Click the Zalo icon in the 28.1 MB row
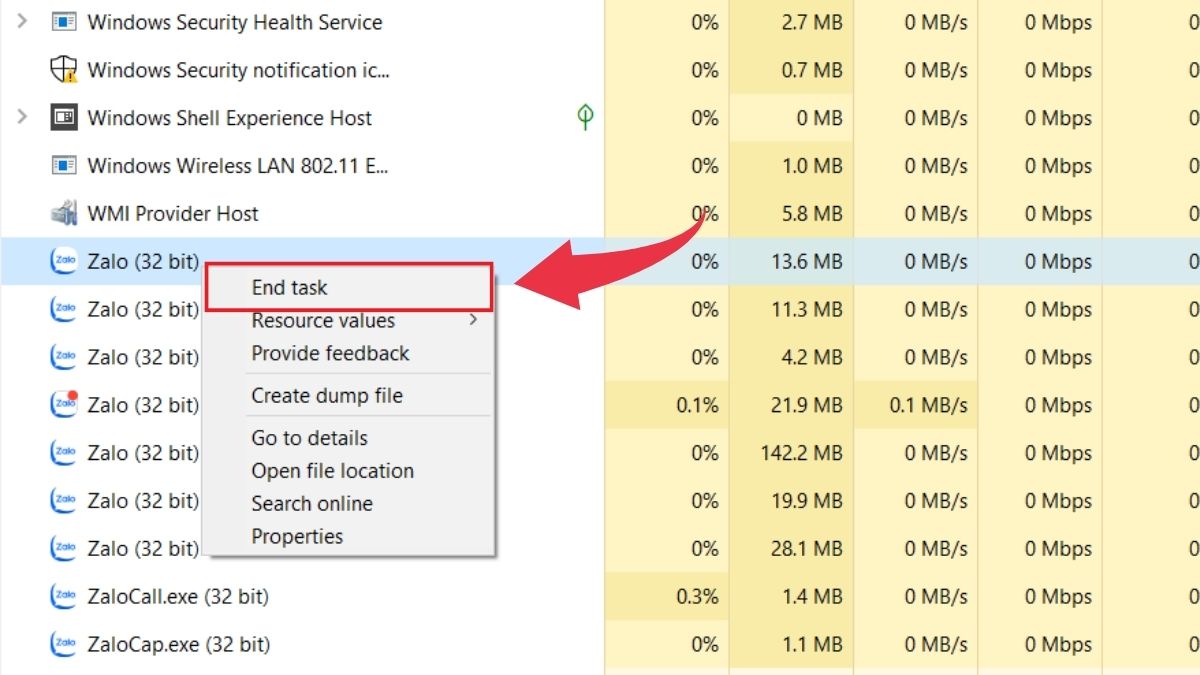Screen dimensions: 1200x675 click(x=64, y=548)
